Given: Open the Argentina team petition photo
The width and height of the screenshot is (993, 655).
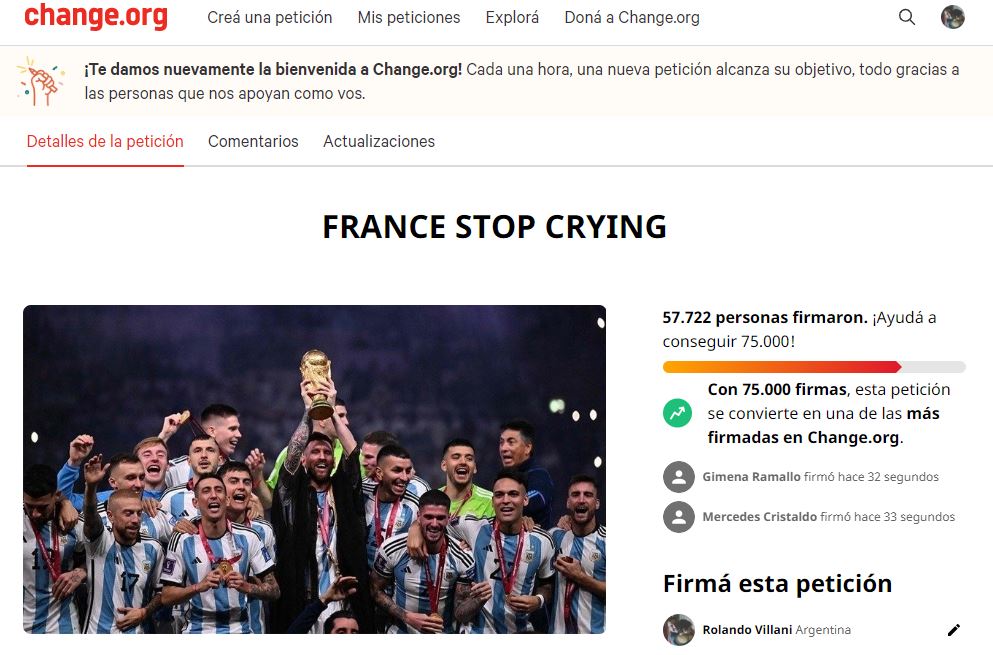Looking at the screenshot, I should (315, 469).
